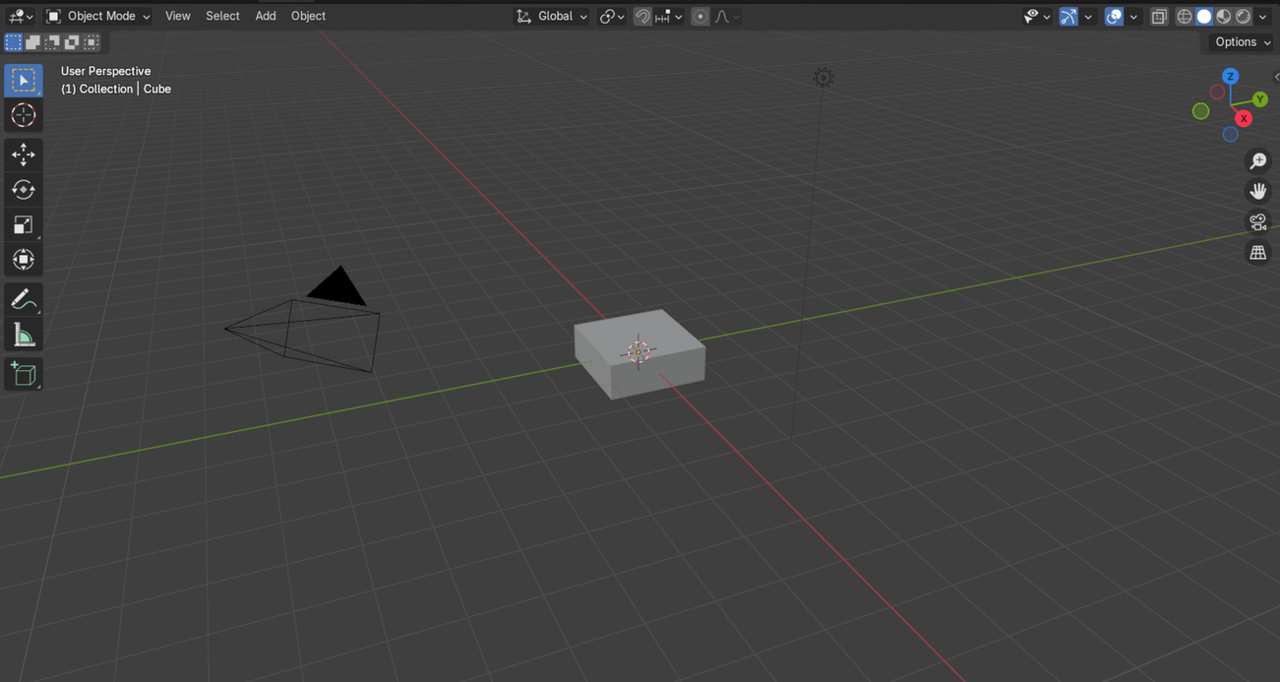Open viewport shading options dropdown arrow

(1263, 16)
